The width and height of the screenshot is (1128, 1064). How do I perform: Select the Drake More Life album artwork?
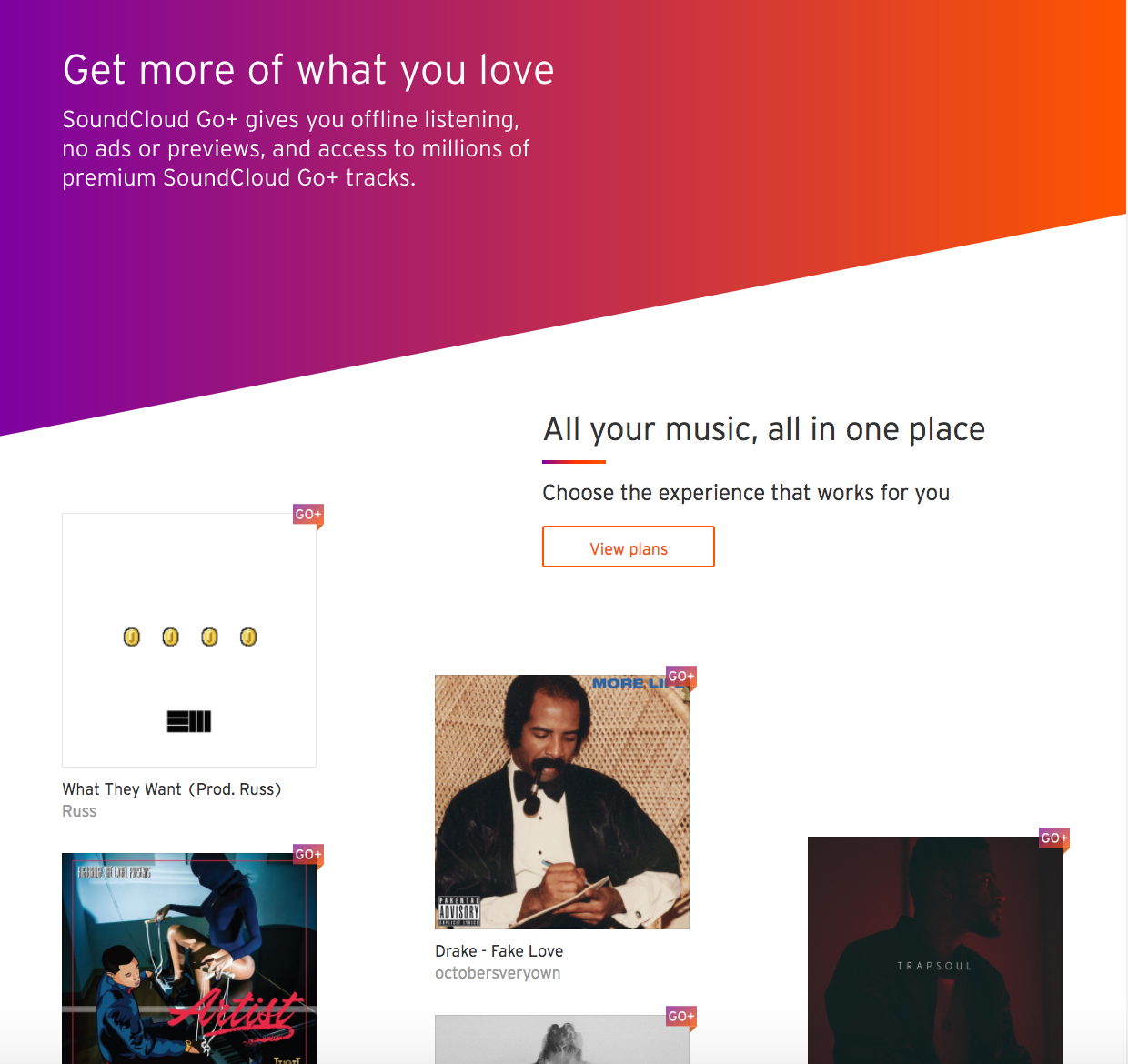562,802
